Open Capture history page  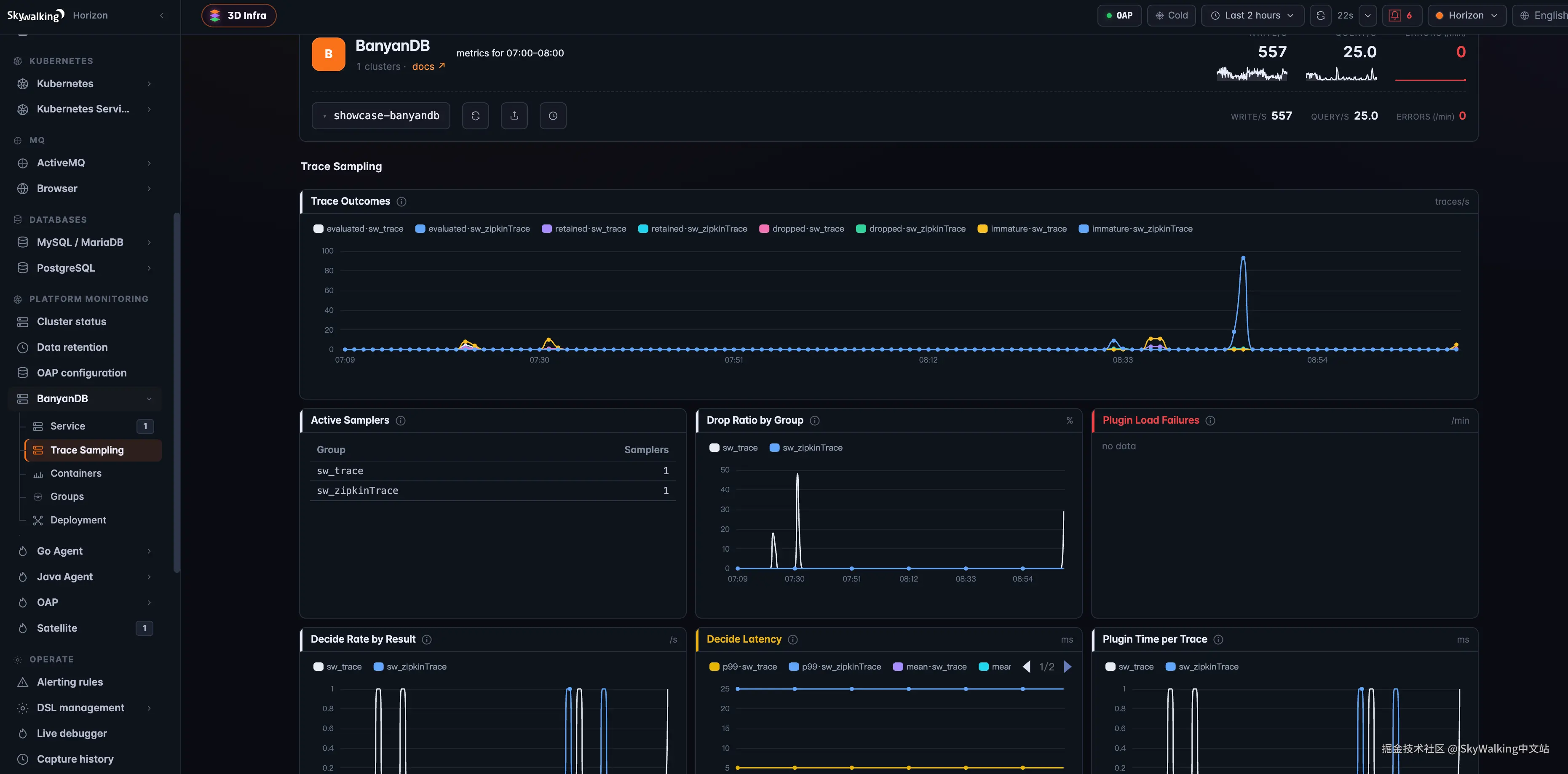(85, 759)
